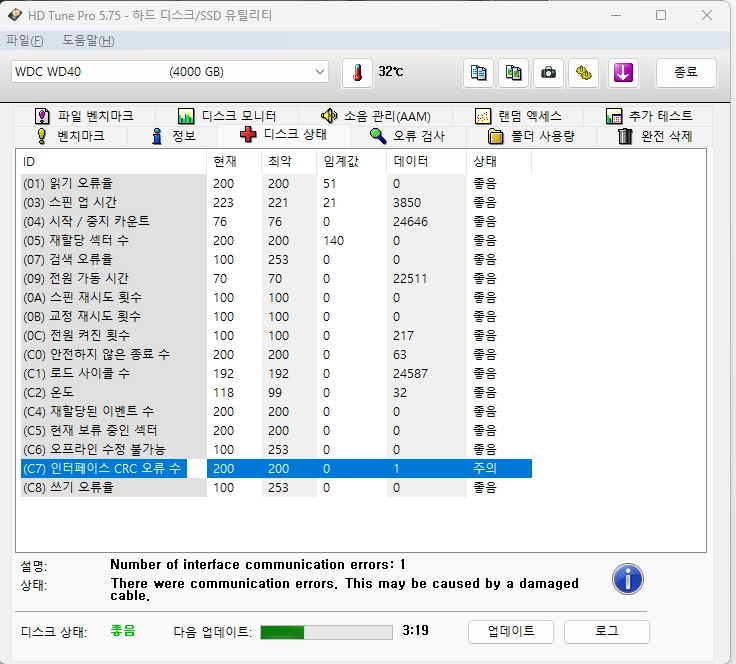Click the 임계값 column header
The width and height of the screenshot is (736, 664).
[x=352, y=162]
